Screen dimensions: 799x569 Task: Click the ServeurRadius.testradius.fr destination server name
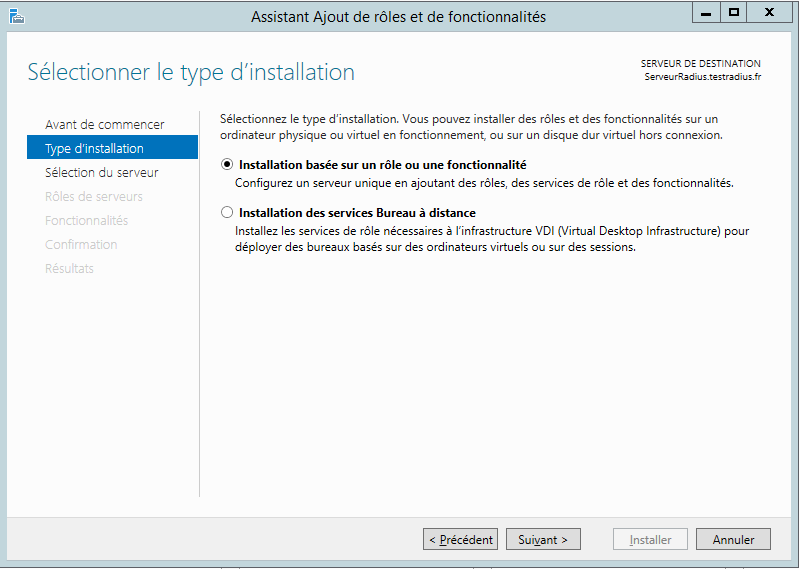[x=702, y=77]
